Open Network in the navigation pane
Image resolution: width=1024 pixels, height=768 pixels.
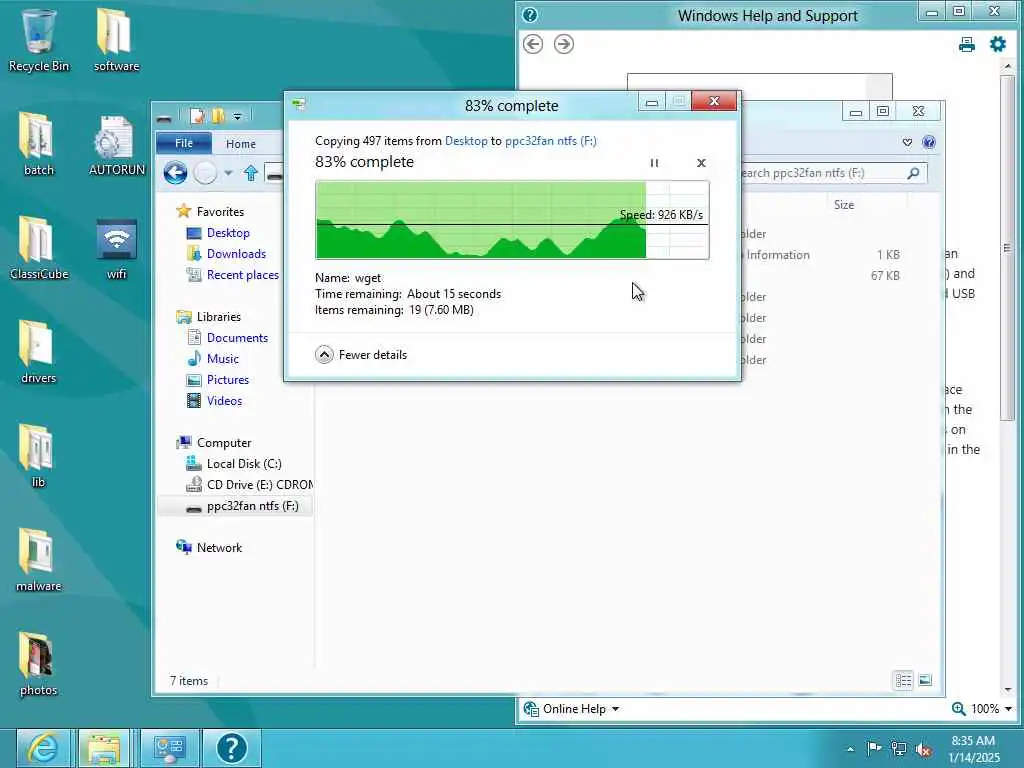pyautogui.click(x=219, y=547)
